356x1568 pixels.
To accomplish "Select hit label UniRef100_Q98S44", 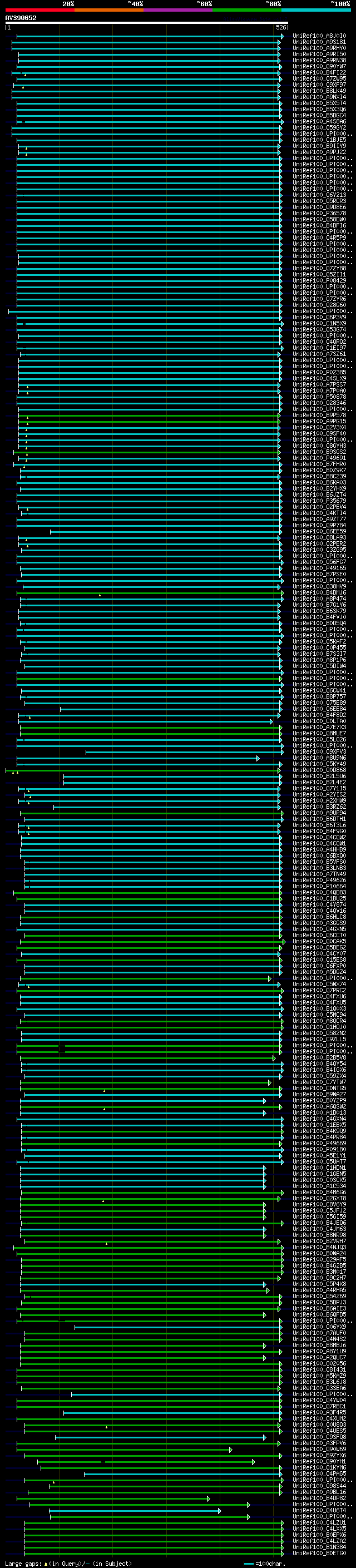I will pyautogui.click(x=319, y=1486).
